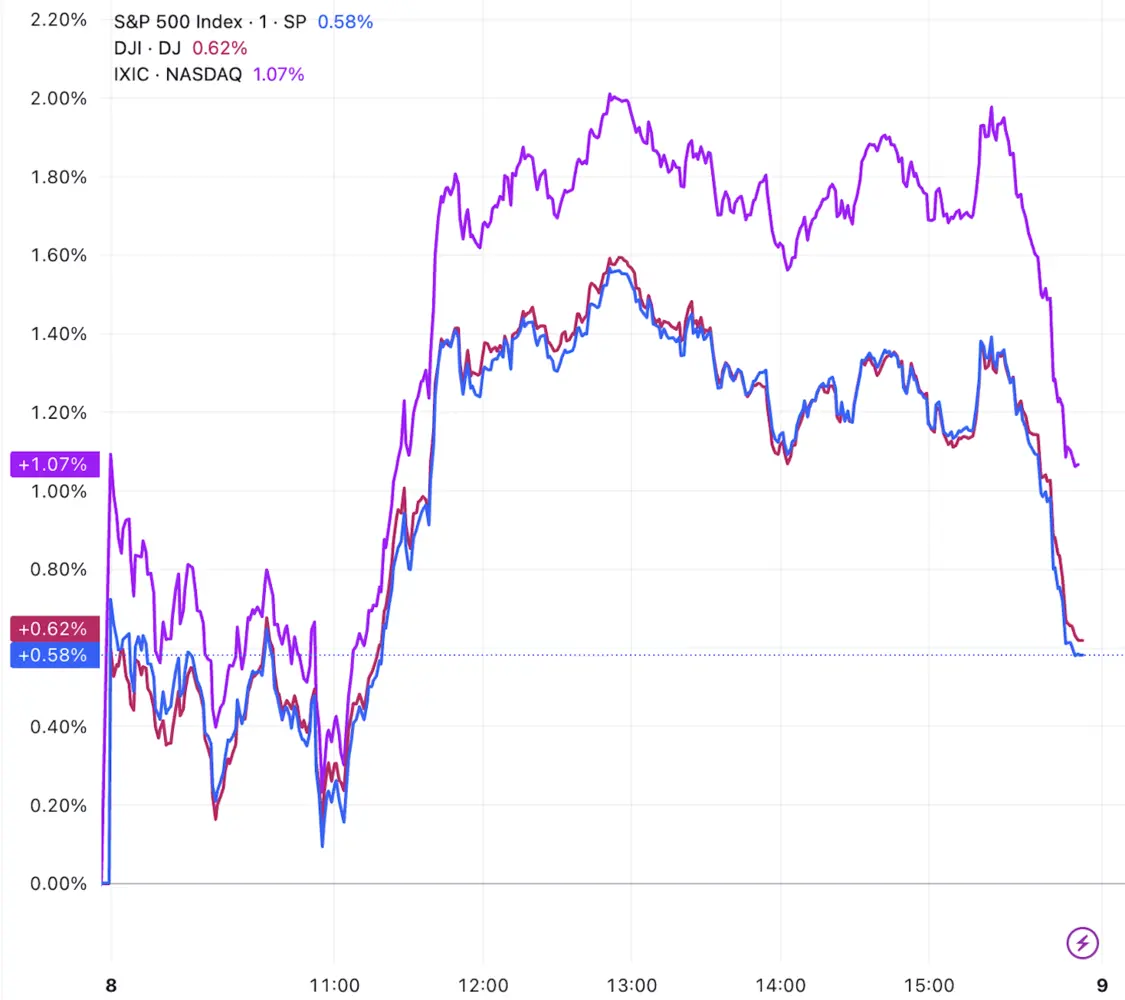Click the IXIC · NASDAQ legend entry

click(178, 74)
